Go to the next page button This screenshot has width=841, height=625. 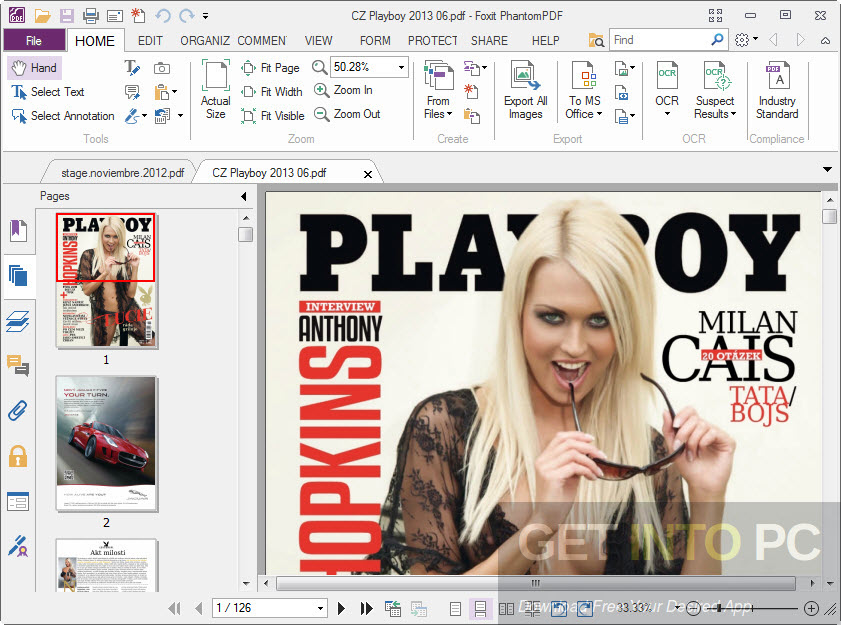pos(341,608)
